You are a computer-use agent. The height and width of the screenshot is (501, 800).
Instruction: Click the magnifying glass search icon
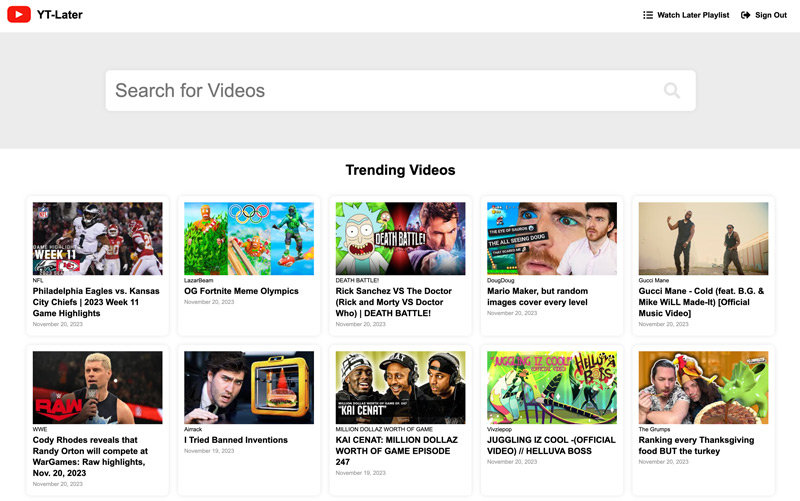pyautogui.click(x=671, y=90)
